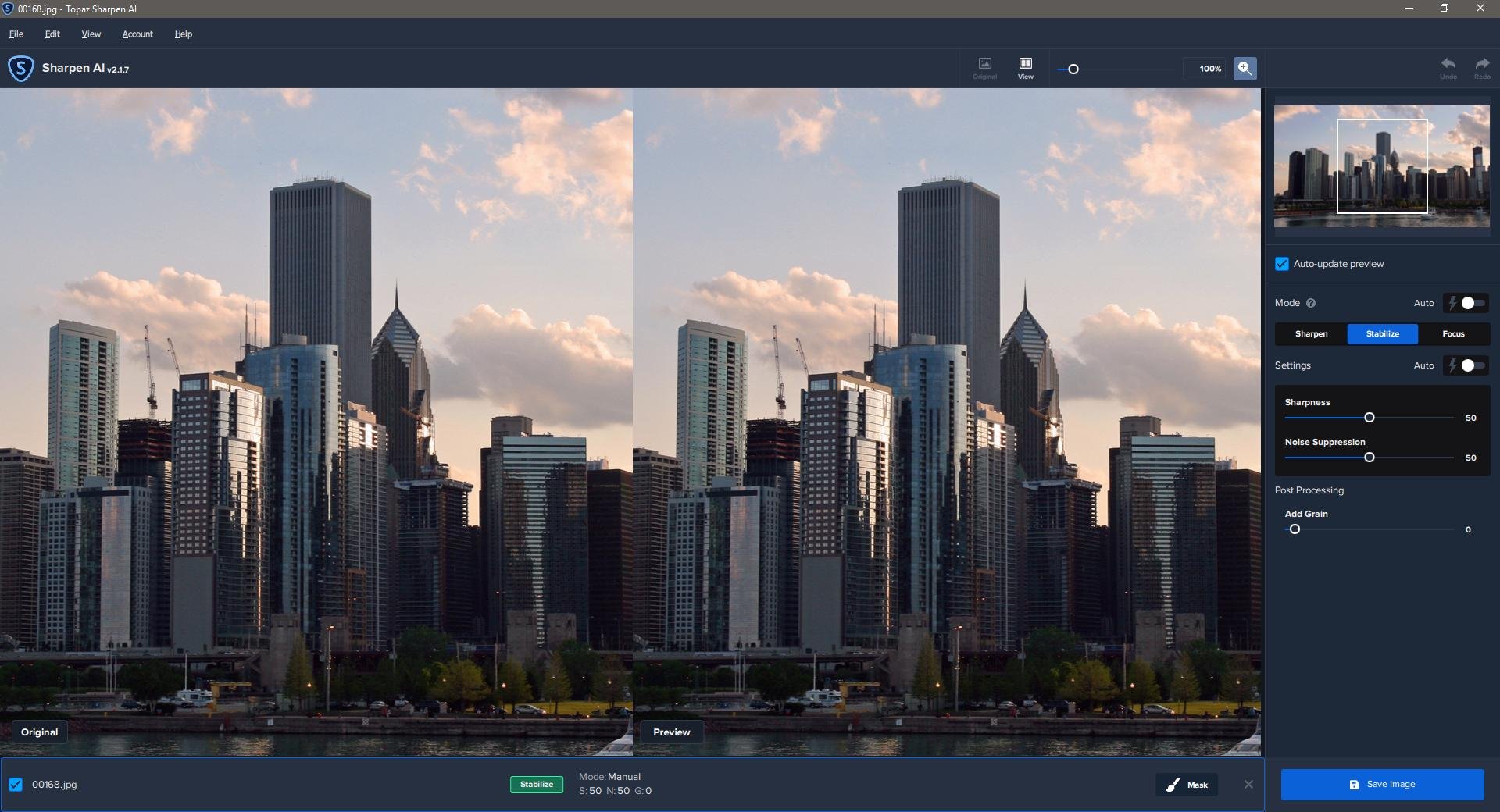Open the Account menu
The width and height of the screenshot is (1500, 812).
tap(137, 34)
